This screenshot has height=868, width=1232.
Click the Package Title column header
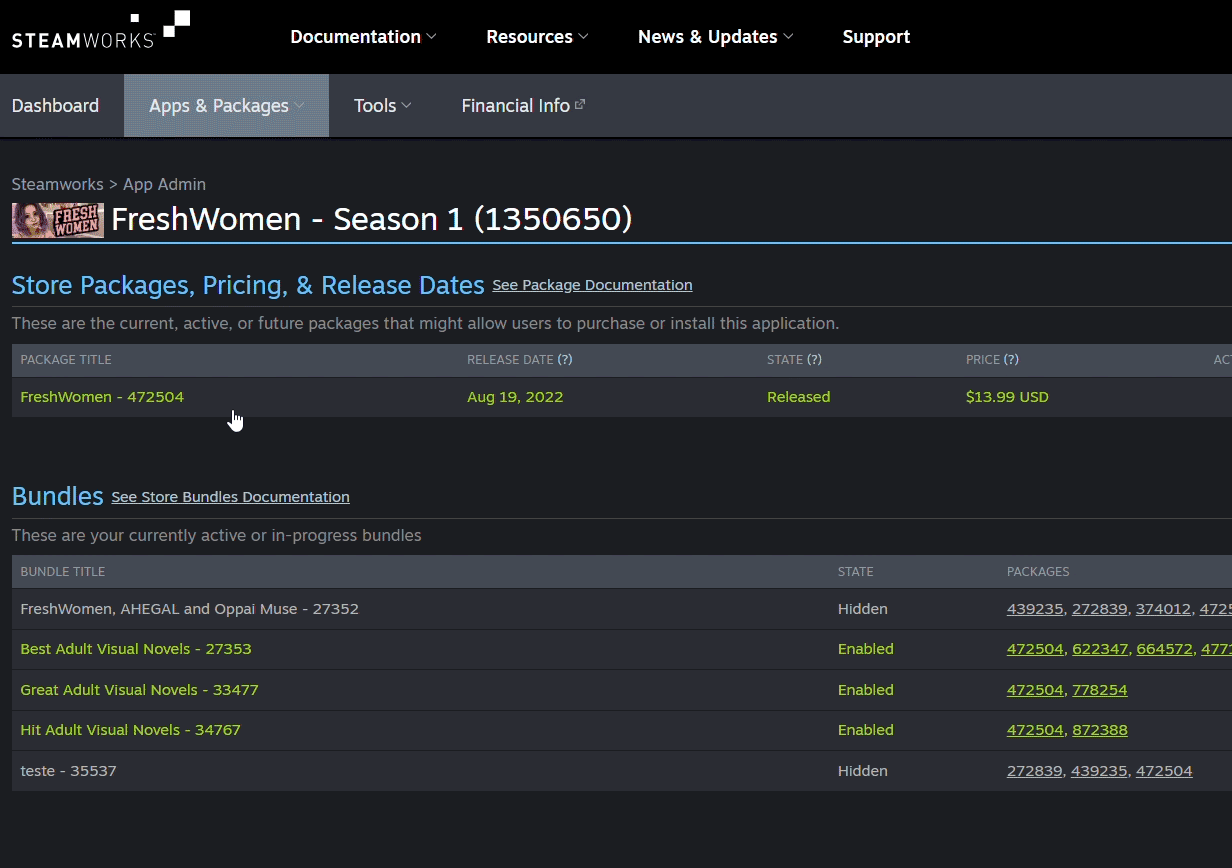[x=66, y=360]
